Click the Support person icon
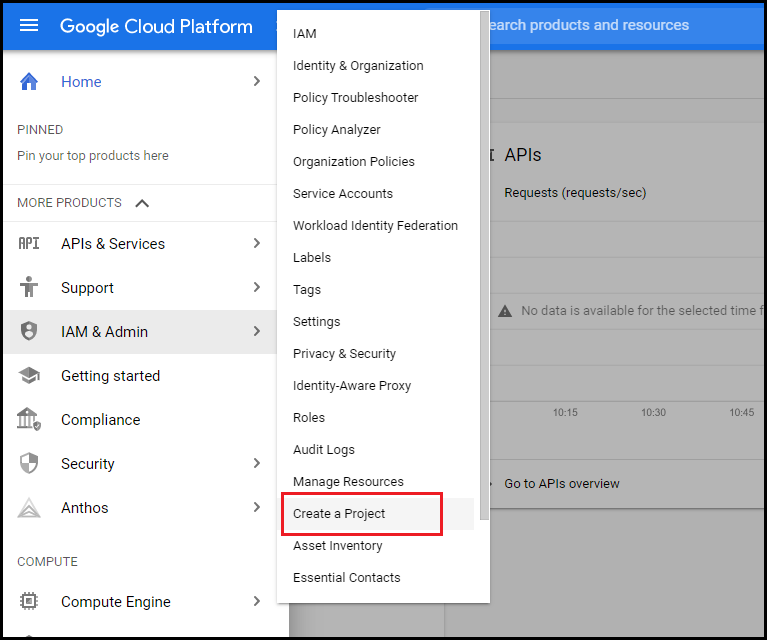 tap(29, 287)
